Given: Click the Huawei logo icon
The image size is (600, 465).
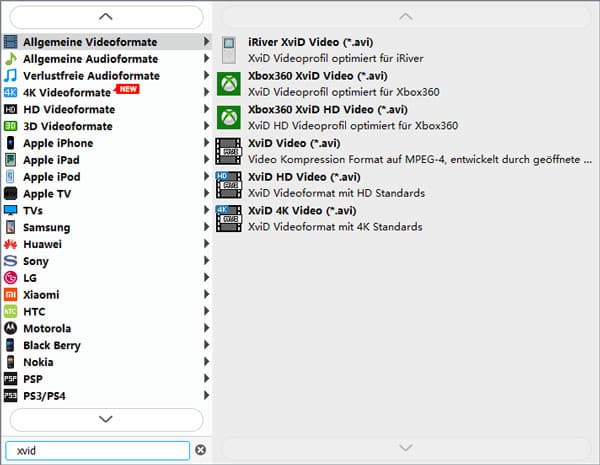Looking at the screenshot, I should point(10,244).
